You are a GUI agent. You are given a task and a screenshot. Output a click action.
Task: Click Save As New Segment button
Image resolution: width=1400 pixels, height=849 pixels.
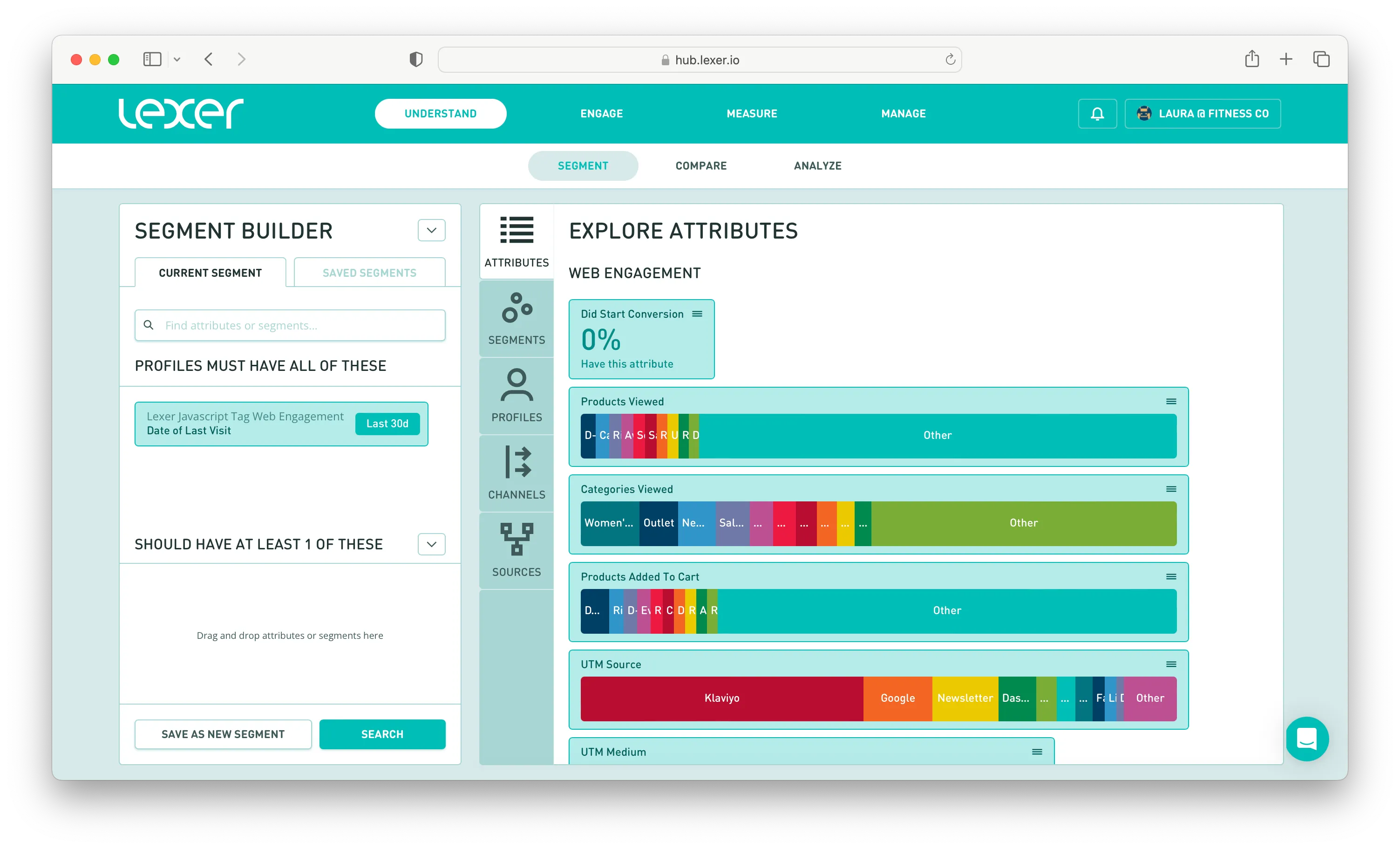pyautogui.click(x=223, y=734)
